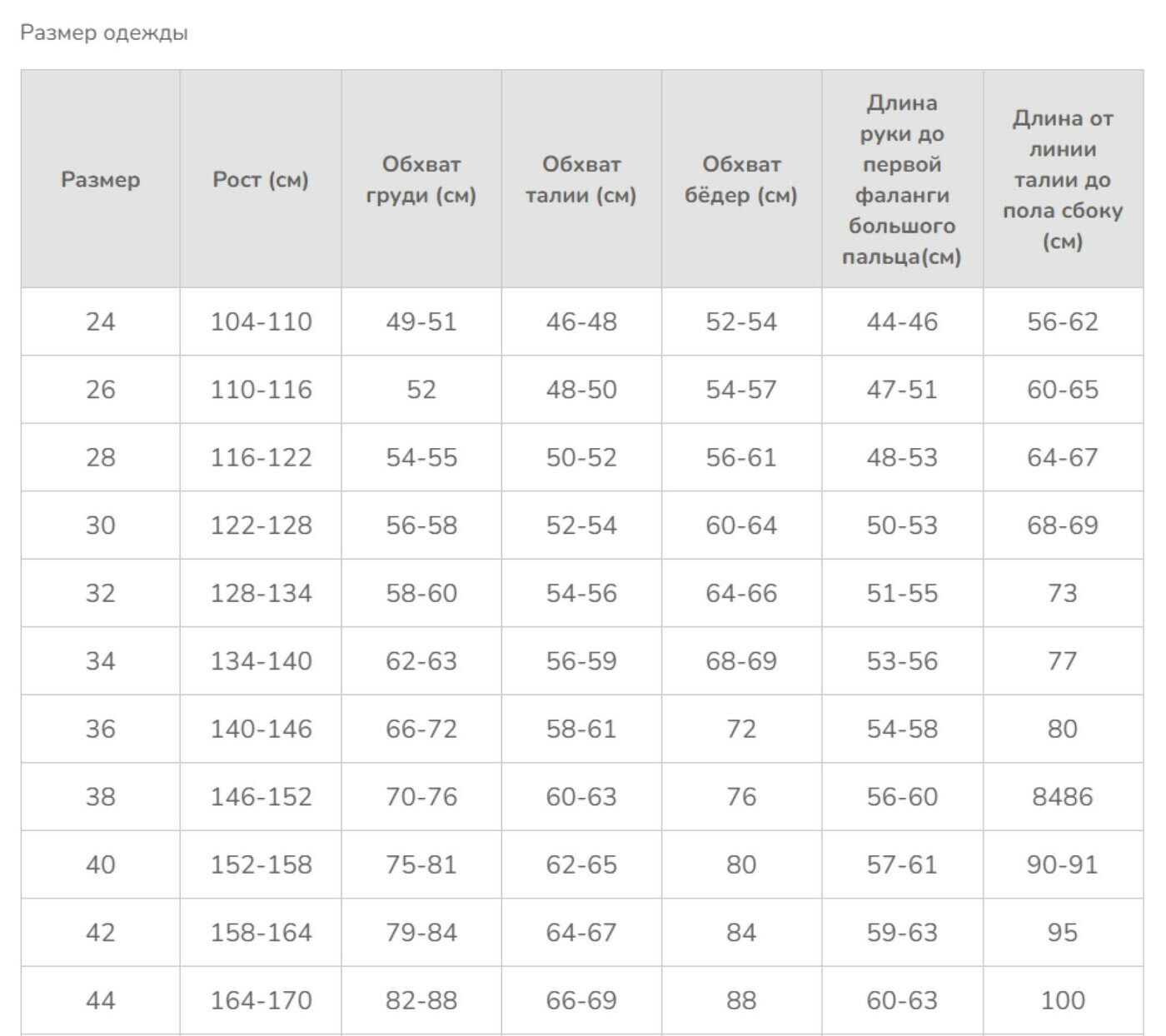
Task: Click size 24 in first row
Action: click(x=100, y=321)
